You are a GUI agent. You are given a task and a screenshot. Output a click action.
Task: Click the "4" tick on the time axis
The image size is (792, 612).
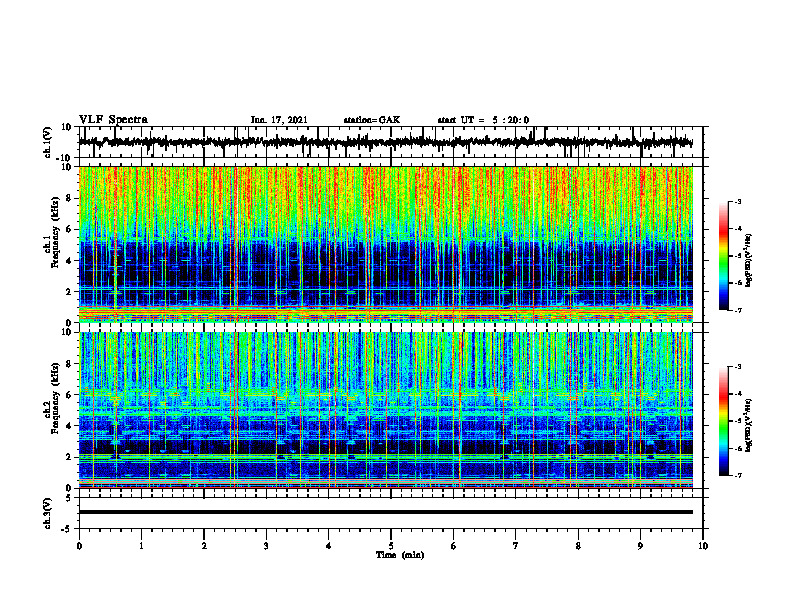click(328, 546)
